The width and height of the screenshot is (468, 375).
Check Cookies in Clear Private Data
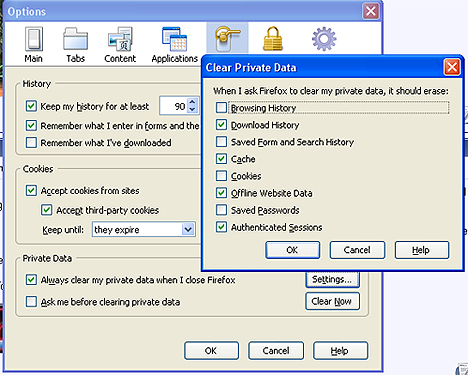(x=221, y=176)
